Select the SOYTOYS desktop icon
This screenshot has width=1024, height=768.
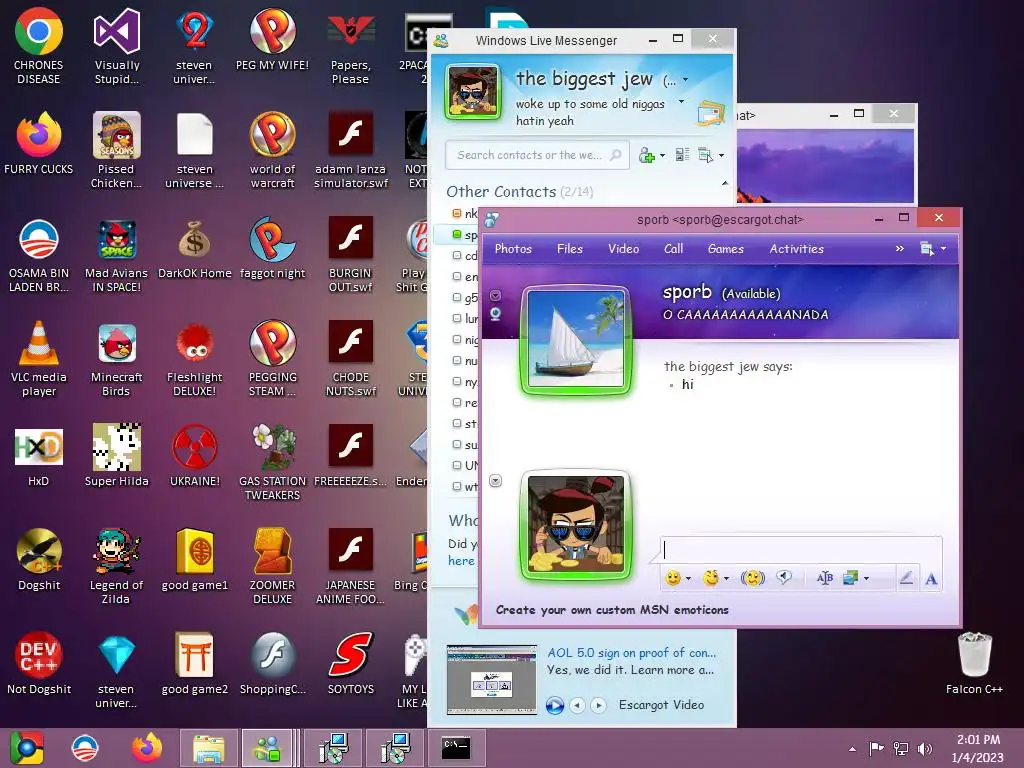coord(351,664)
